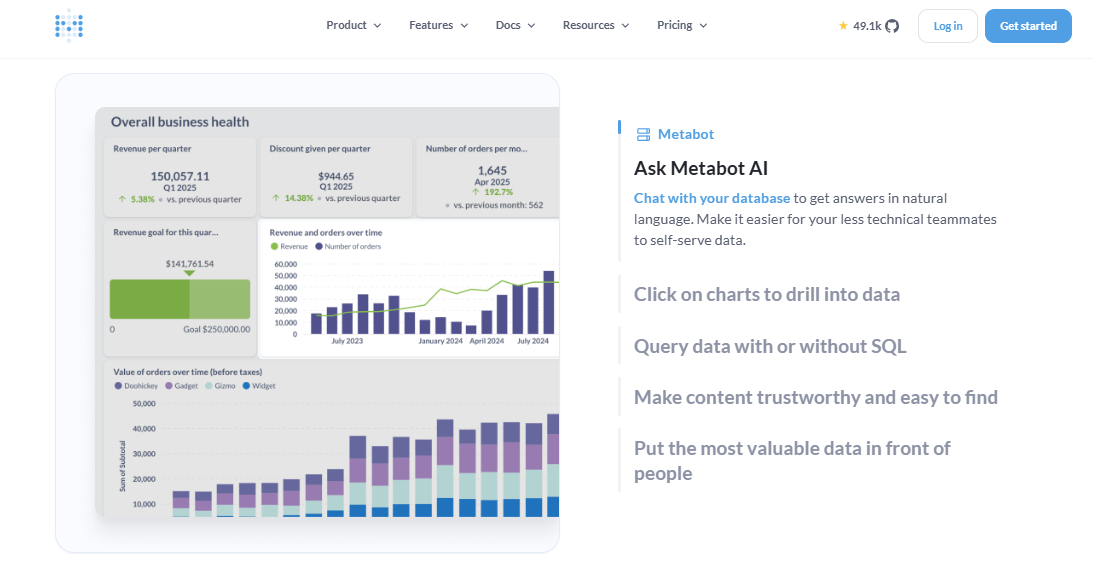1093x566 pixels.
Task: Click the 'Overall business health' title
Action: pos(180,122)
